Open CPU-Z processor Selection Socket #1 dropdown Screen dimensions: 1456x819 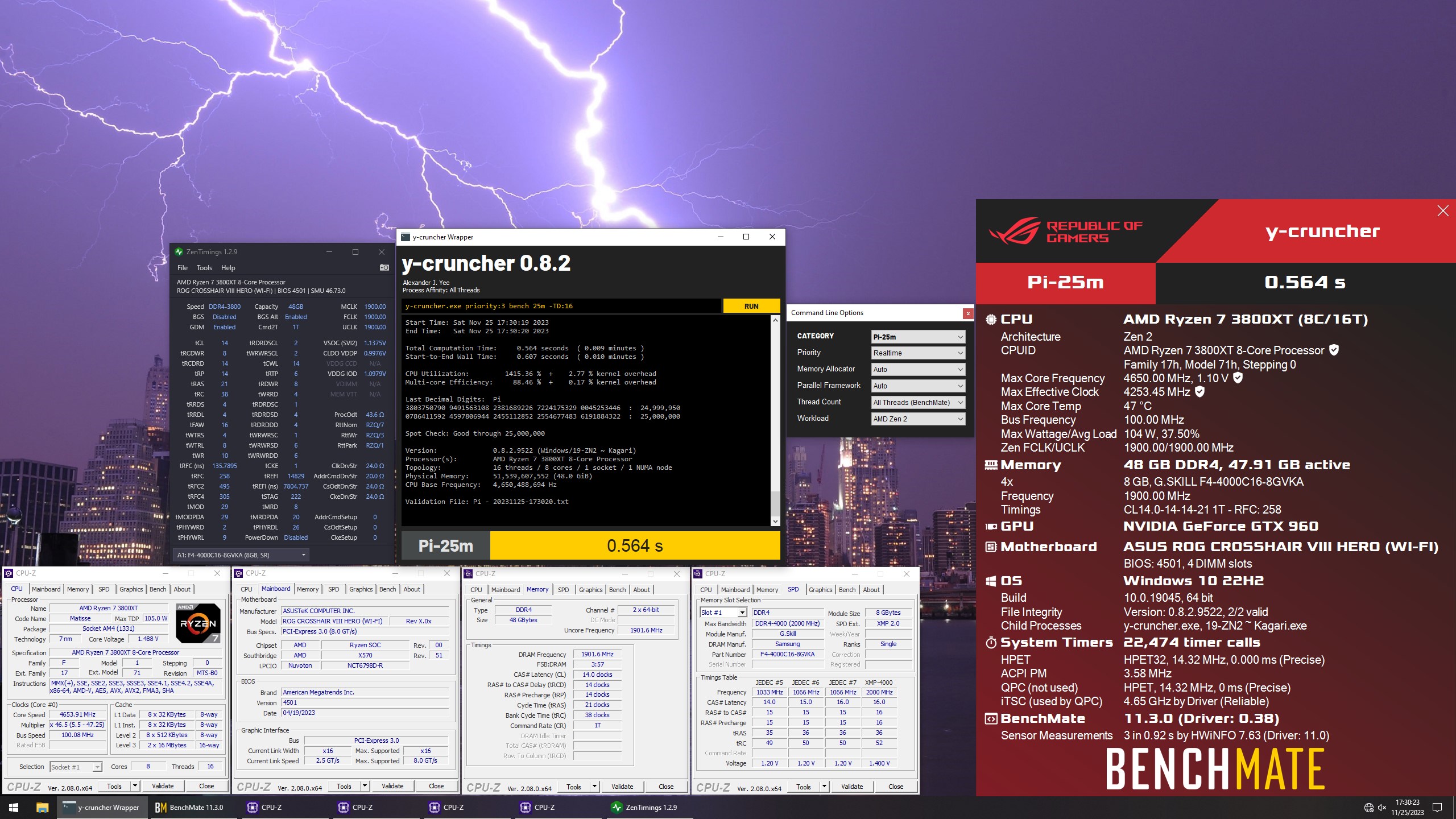point(76,767)
